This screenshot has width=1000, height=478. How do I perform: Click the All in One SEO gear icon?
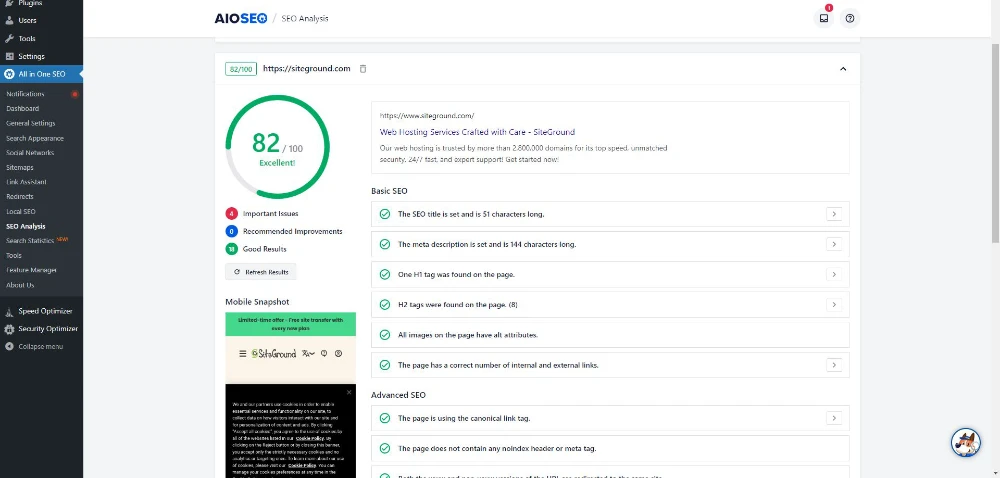(x=9, y=74)
